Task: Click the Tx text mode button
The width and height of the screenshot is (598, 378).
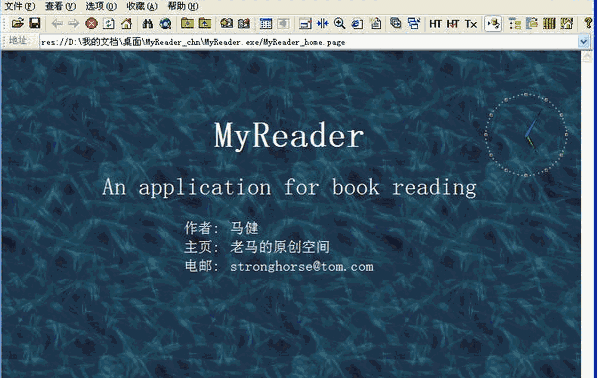Action: pyautogui.click(x=471, y=24)
